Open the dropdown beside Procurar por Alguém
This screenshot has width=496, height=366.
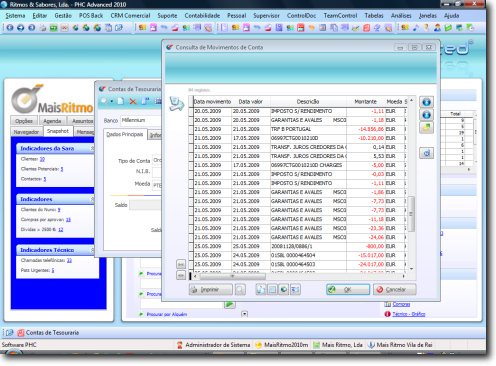pyautogui.click(x=245, y=314)
